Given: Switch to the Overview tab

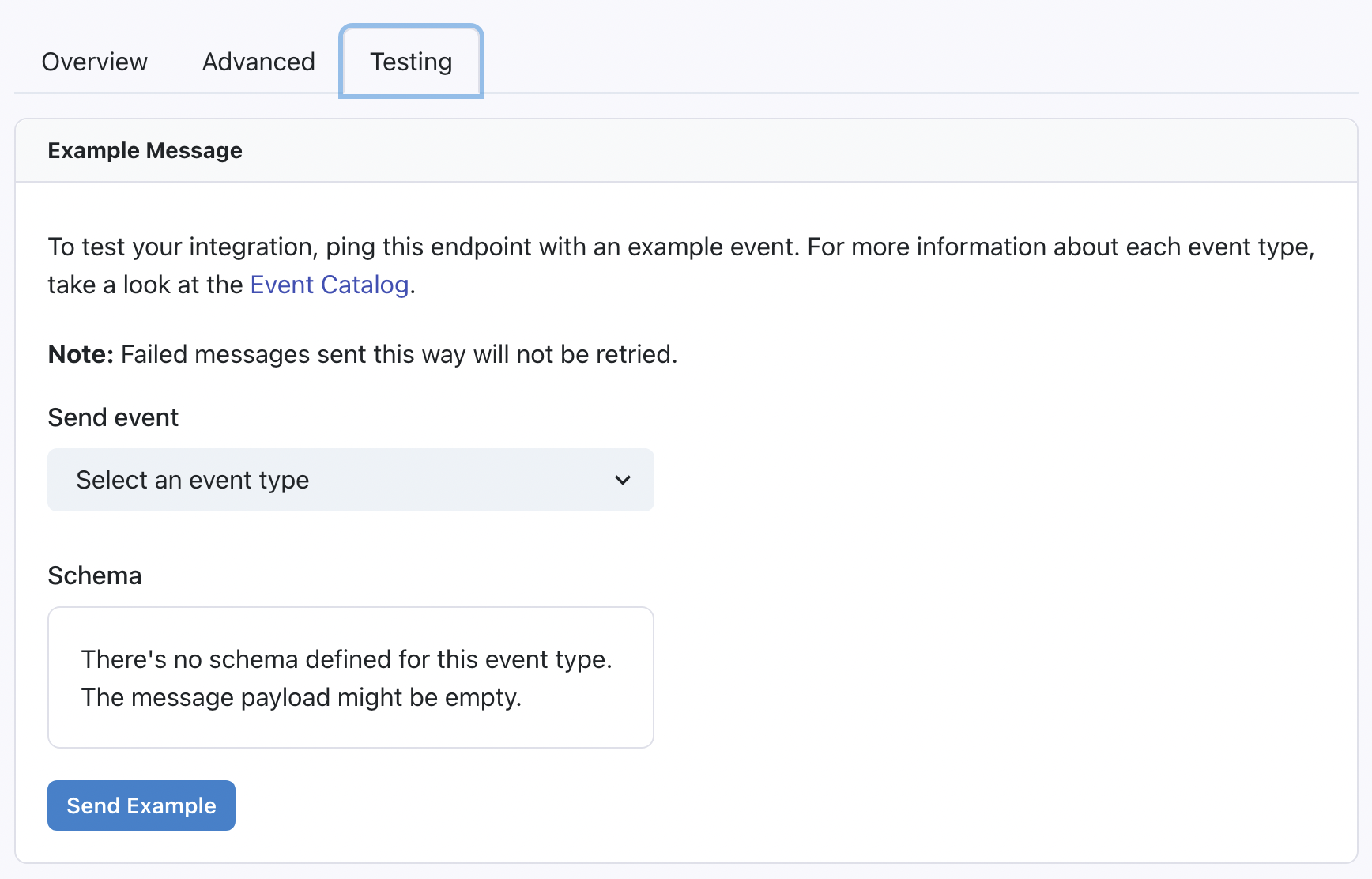Looking at the screenshot, I should (94, 62).
